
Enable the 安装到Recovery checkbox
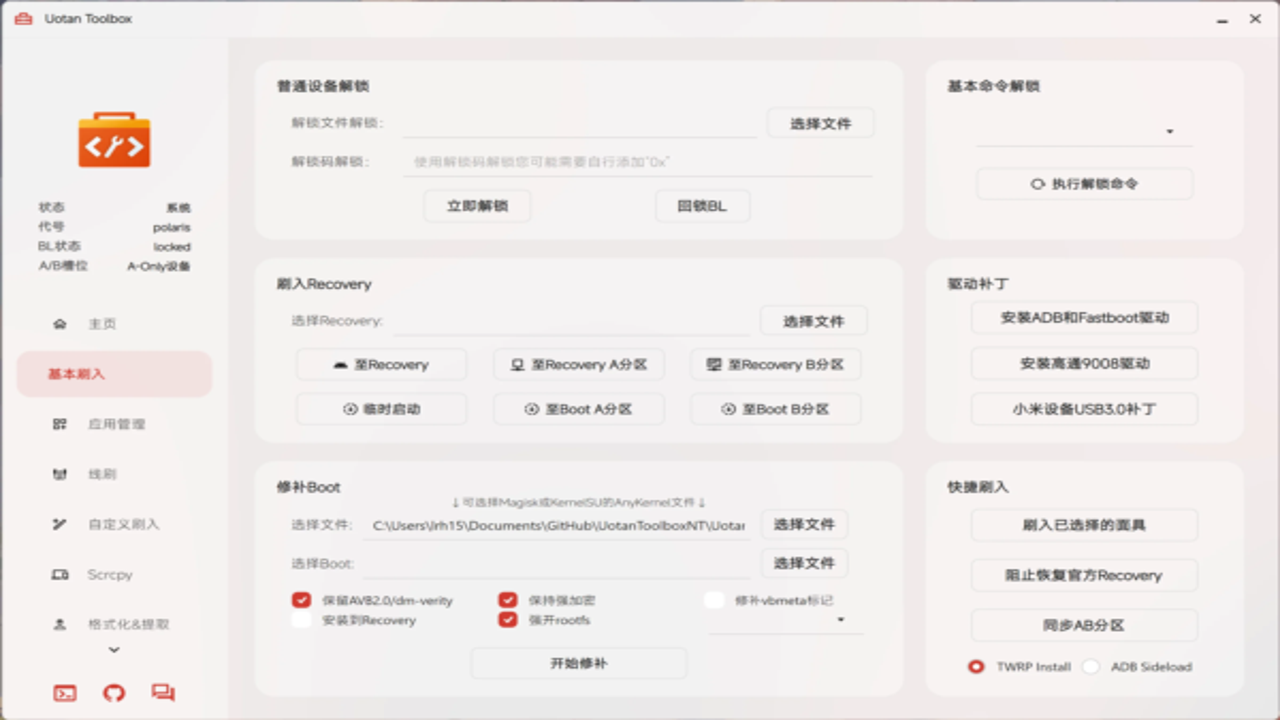tap(301, 620)
